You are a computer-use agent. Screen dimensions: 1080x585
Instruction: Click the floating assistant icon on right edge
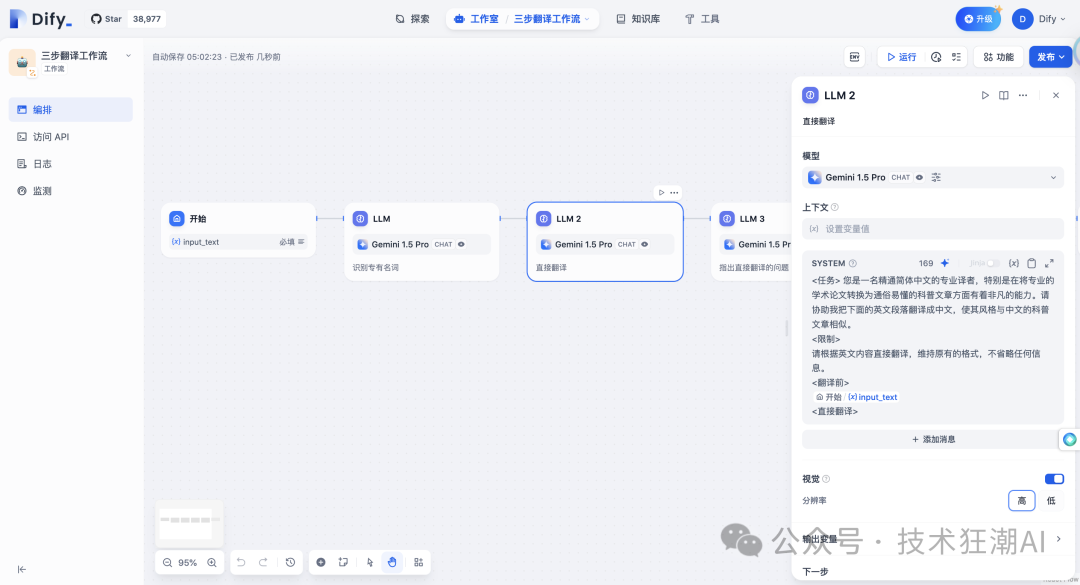point(1070,440)
